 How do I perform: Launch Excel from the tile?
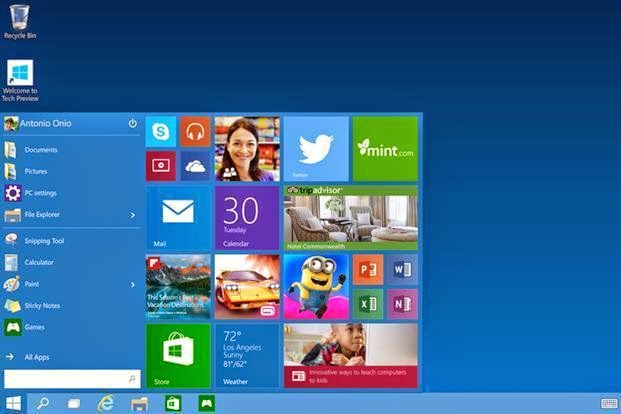coord(368,304)
